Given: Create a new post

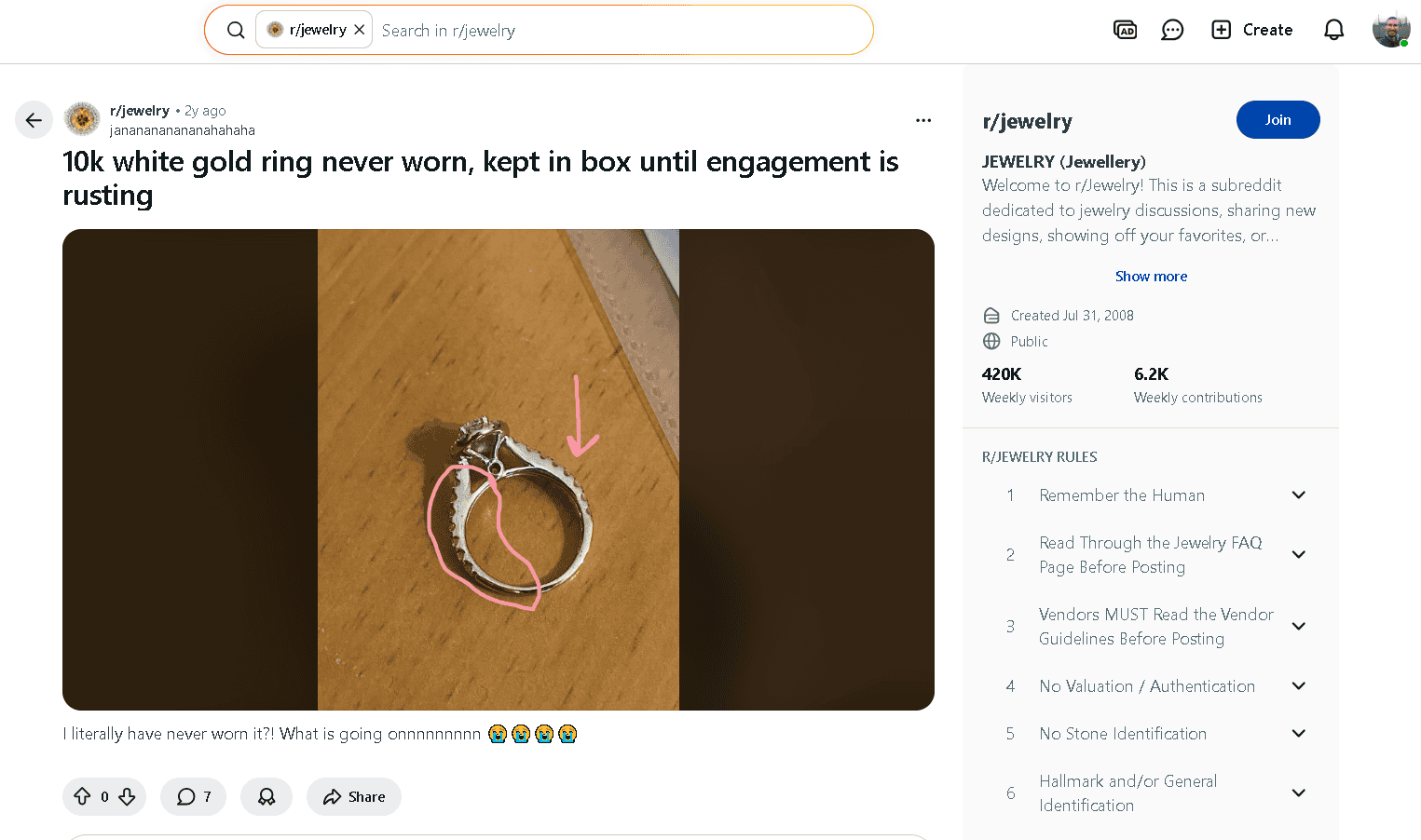Looking at the screenshot, I should 1252,30.
